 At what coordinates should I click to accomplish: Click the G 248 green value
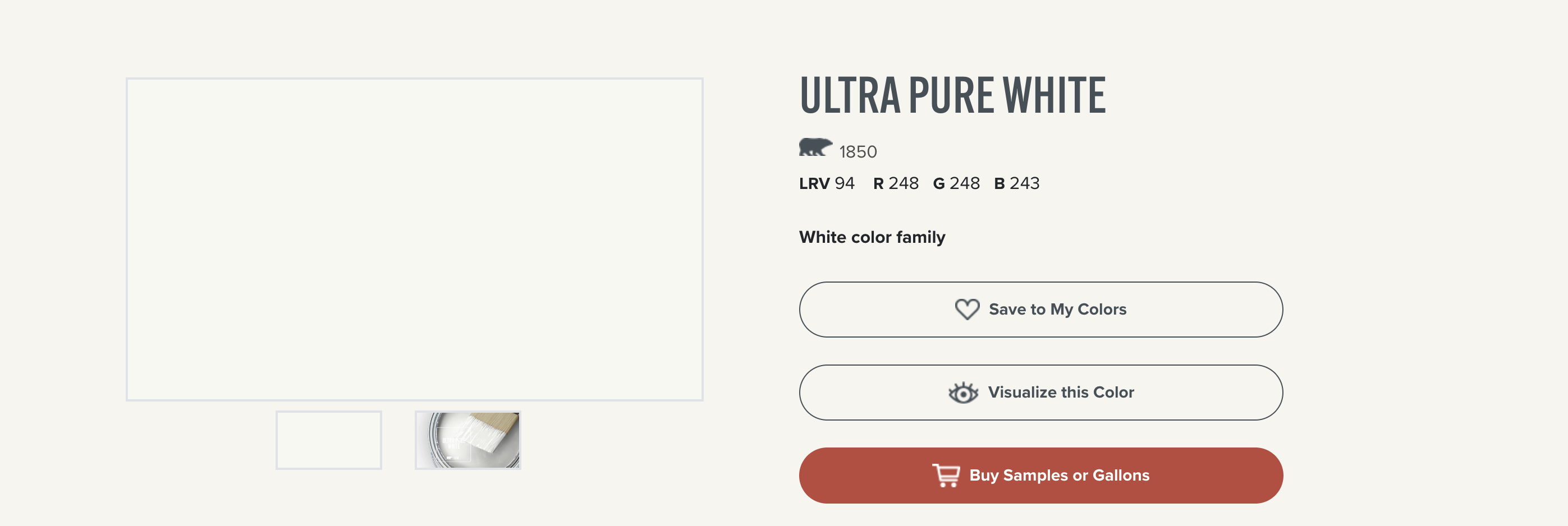[956, 183]
